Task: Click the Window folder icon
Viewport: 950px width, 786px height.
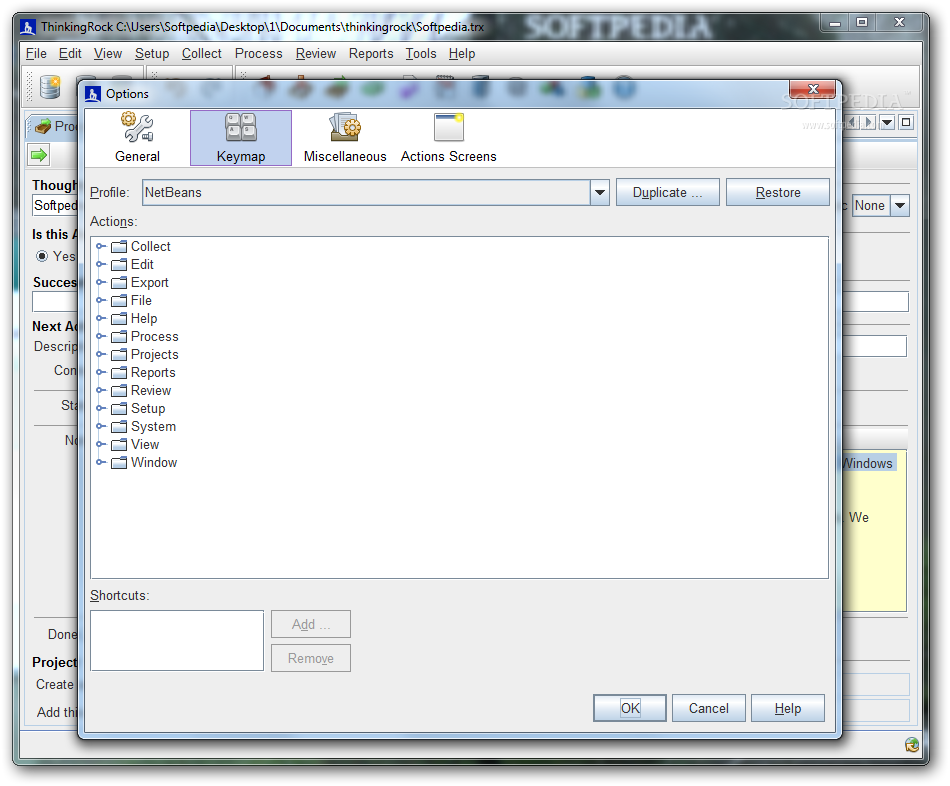Action: pyautogui.click(x=119, y=463)
